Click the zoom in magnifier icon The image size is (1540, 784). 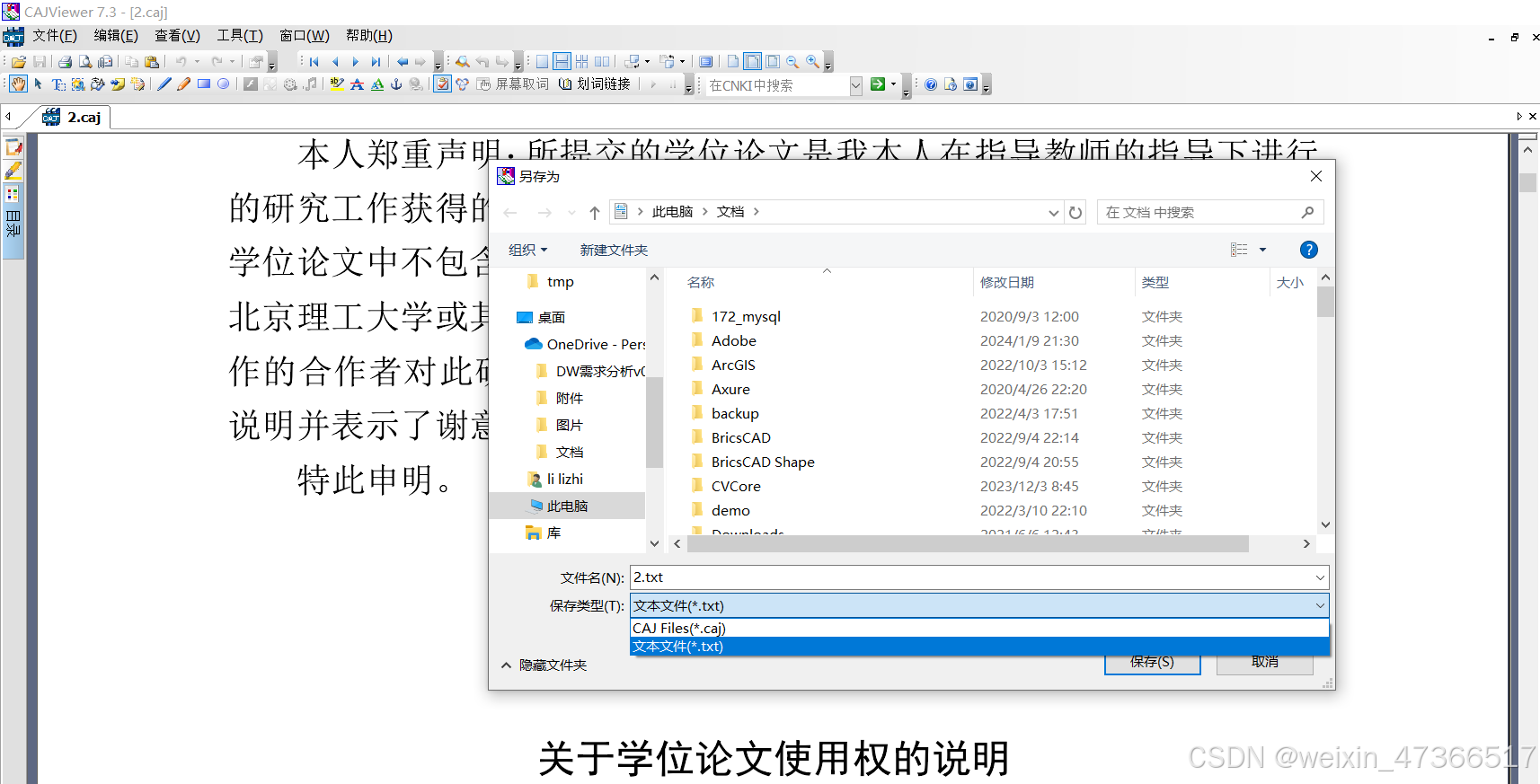[x=813, y=61]
